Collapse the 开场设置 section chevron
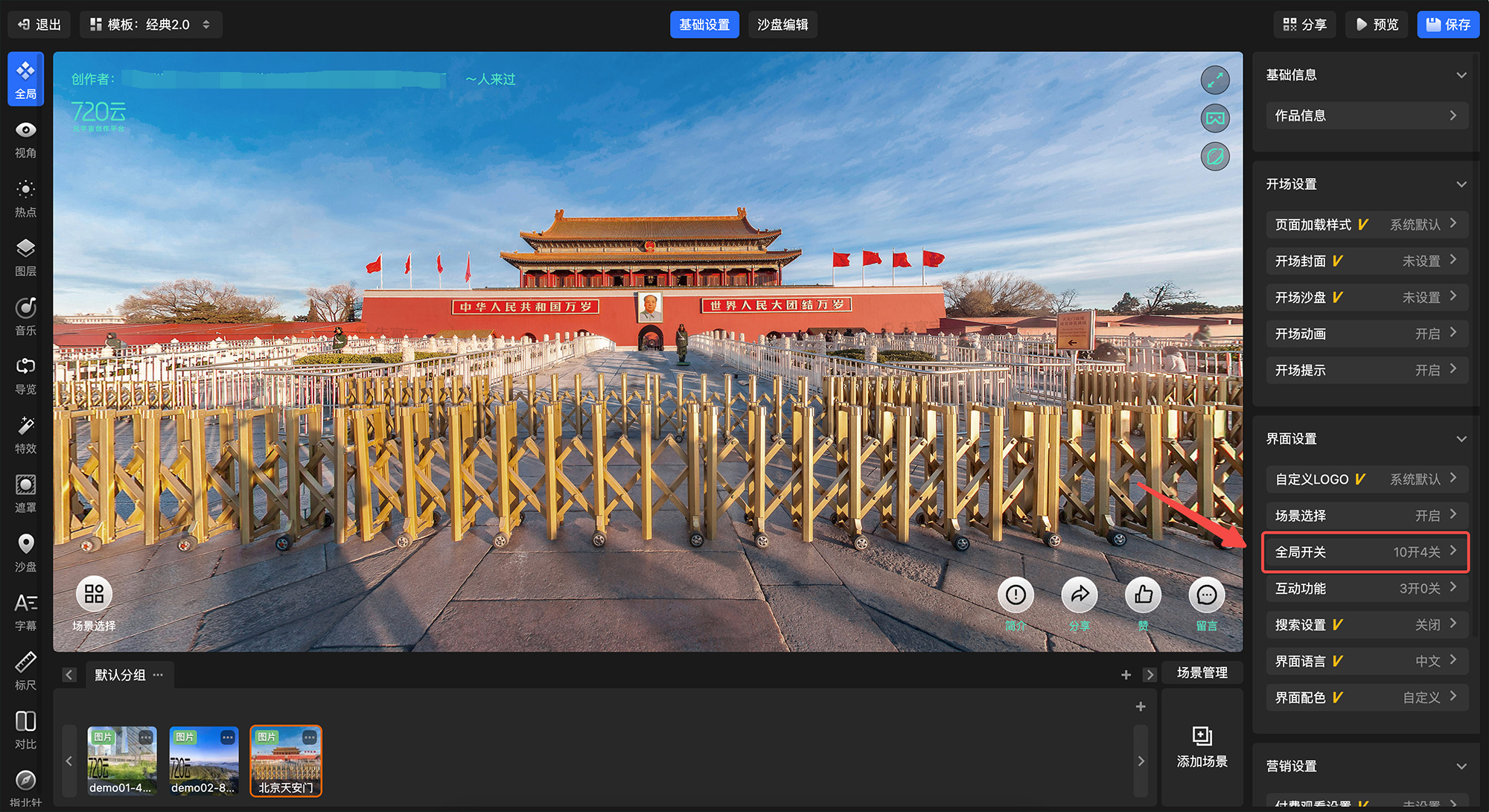Image resolution: width=1489 pixels, height=812 pixels. (1461, 184)
